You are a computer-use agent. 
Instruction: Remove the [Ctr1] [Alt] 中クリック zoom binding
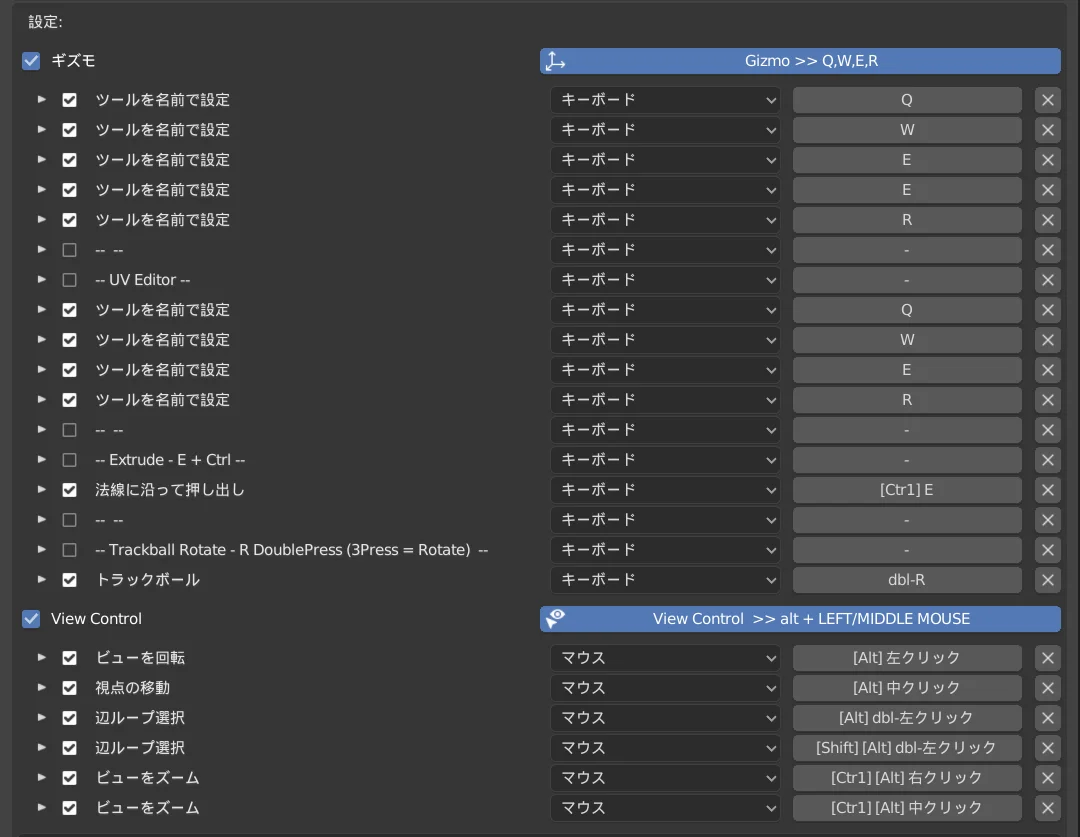pyautogui.click(x=1047, y=808)
